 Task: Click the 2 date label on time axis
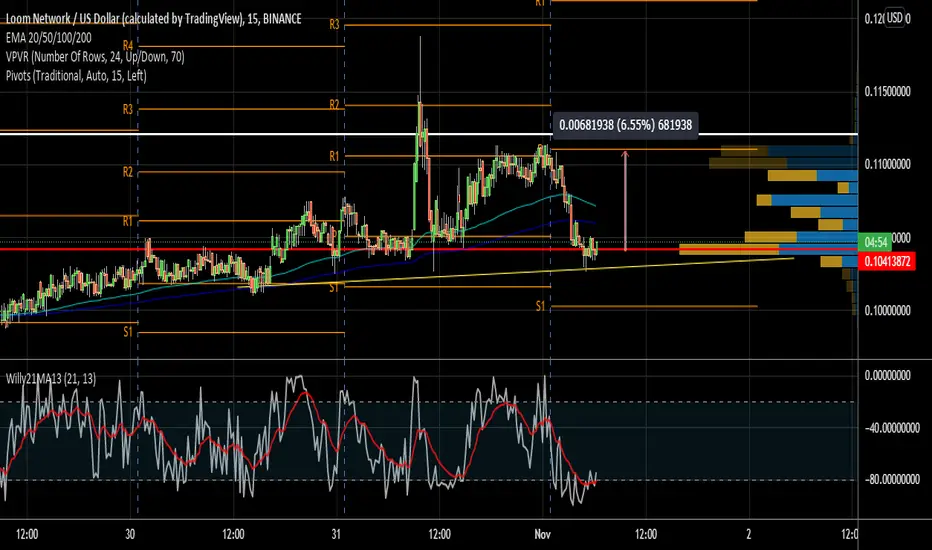748,534
